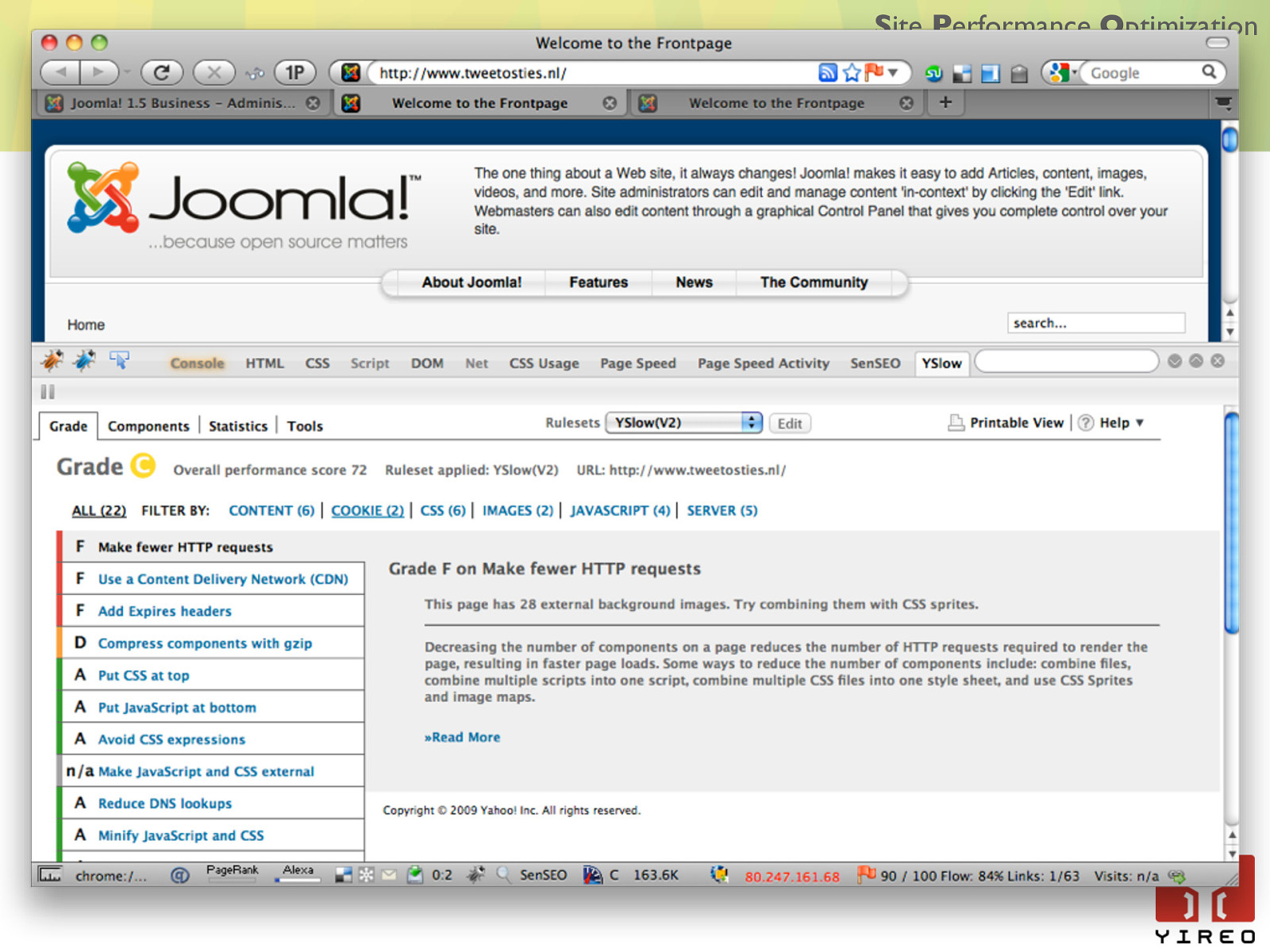Bookmark this page with the star

click(x=852, y=73)
